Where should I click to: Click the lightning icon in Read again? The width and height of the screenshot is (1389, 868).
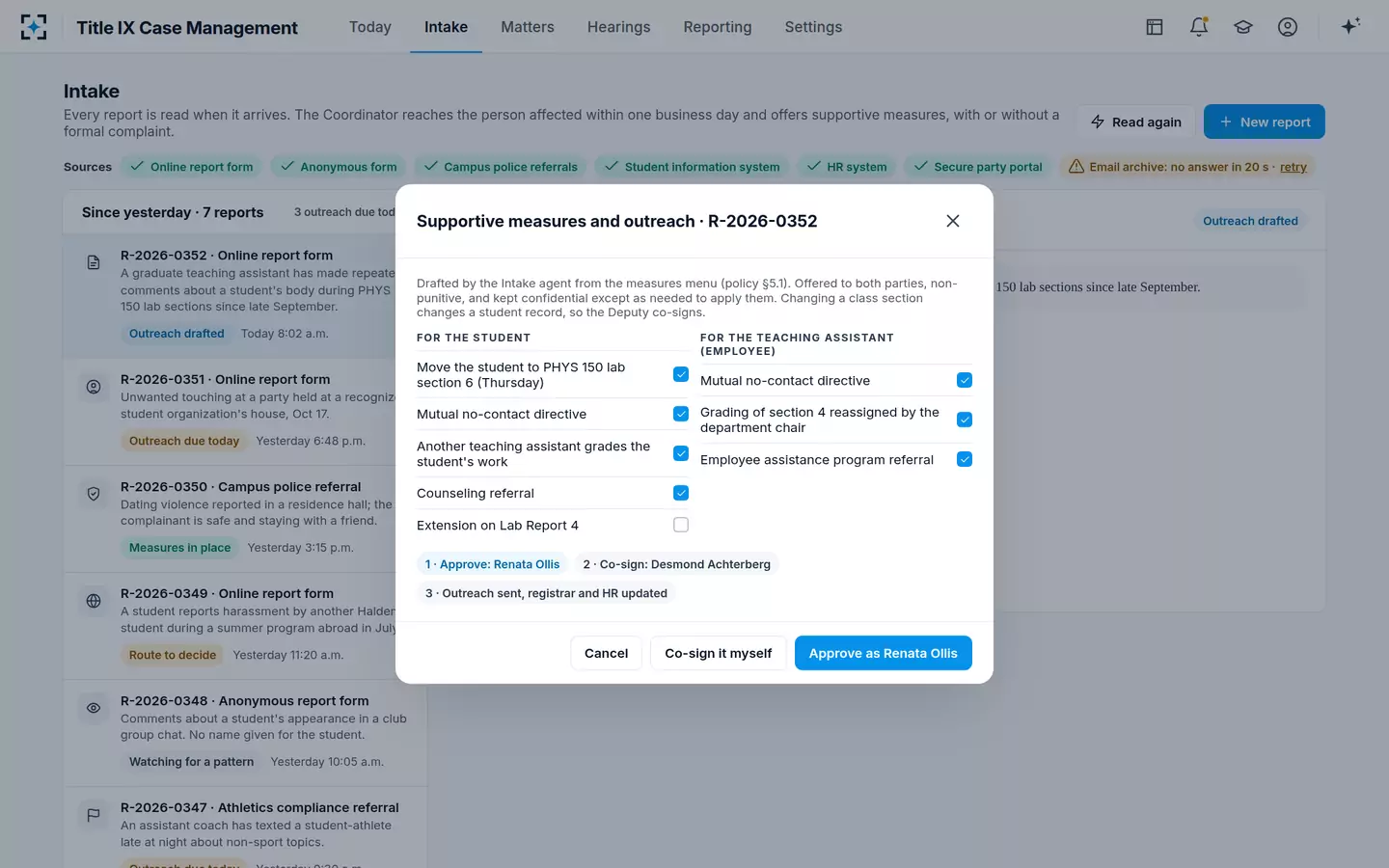point(1098,122)
